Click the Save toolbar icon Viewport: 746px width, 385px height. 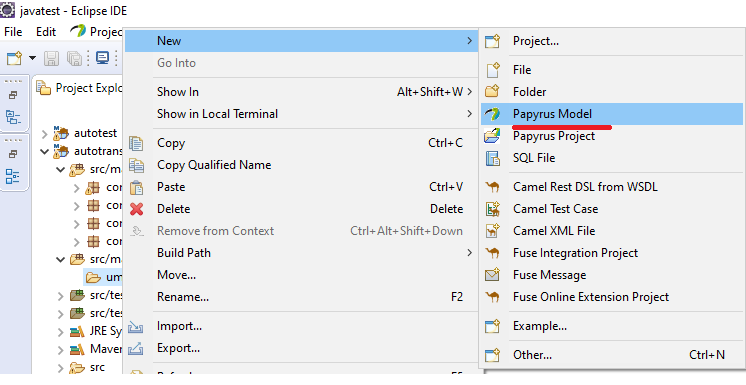(x=51, y=59)
